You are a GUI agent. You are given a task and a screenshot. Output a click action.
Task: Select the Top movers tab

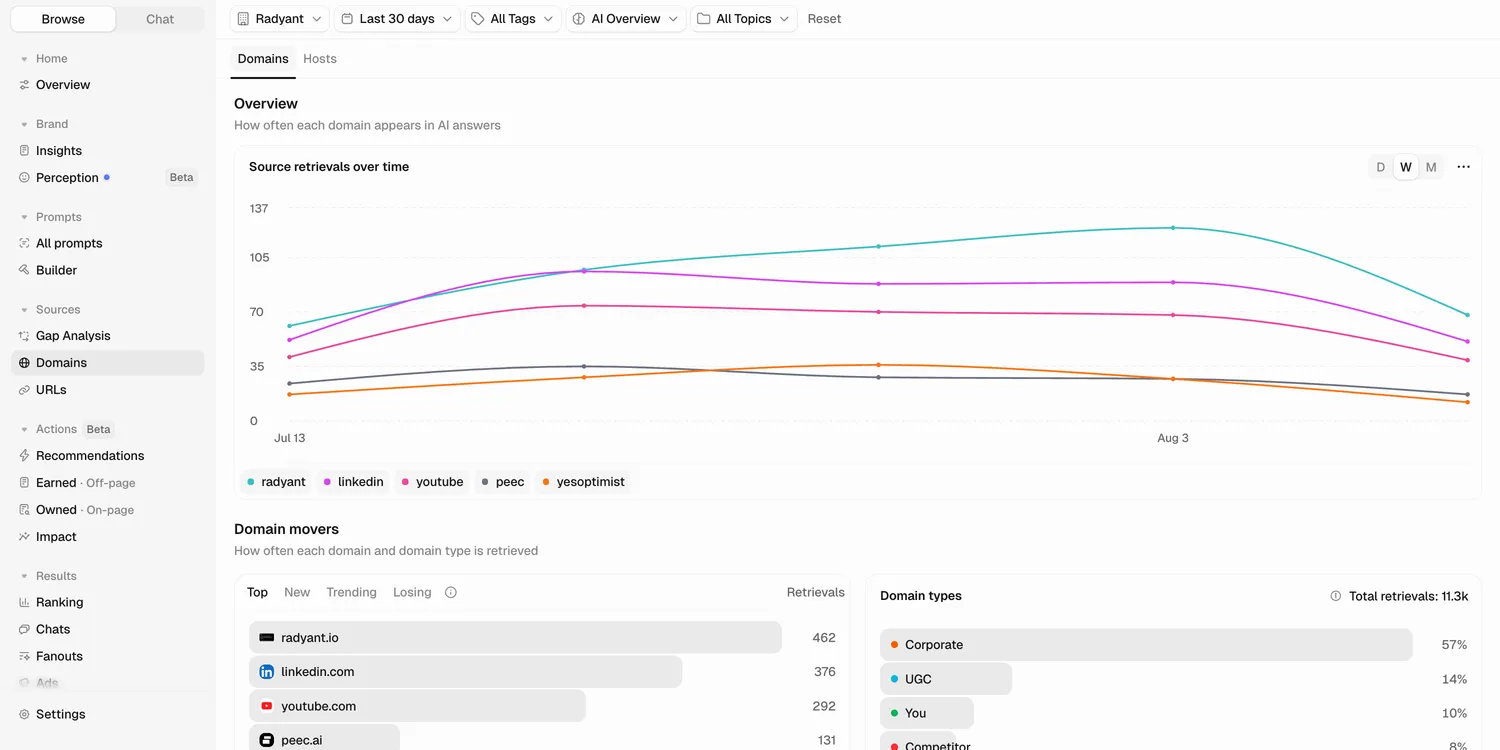pos(257,593)
